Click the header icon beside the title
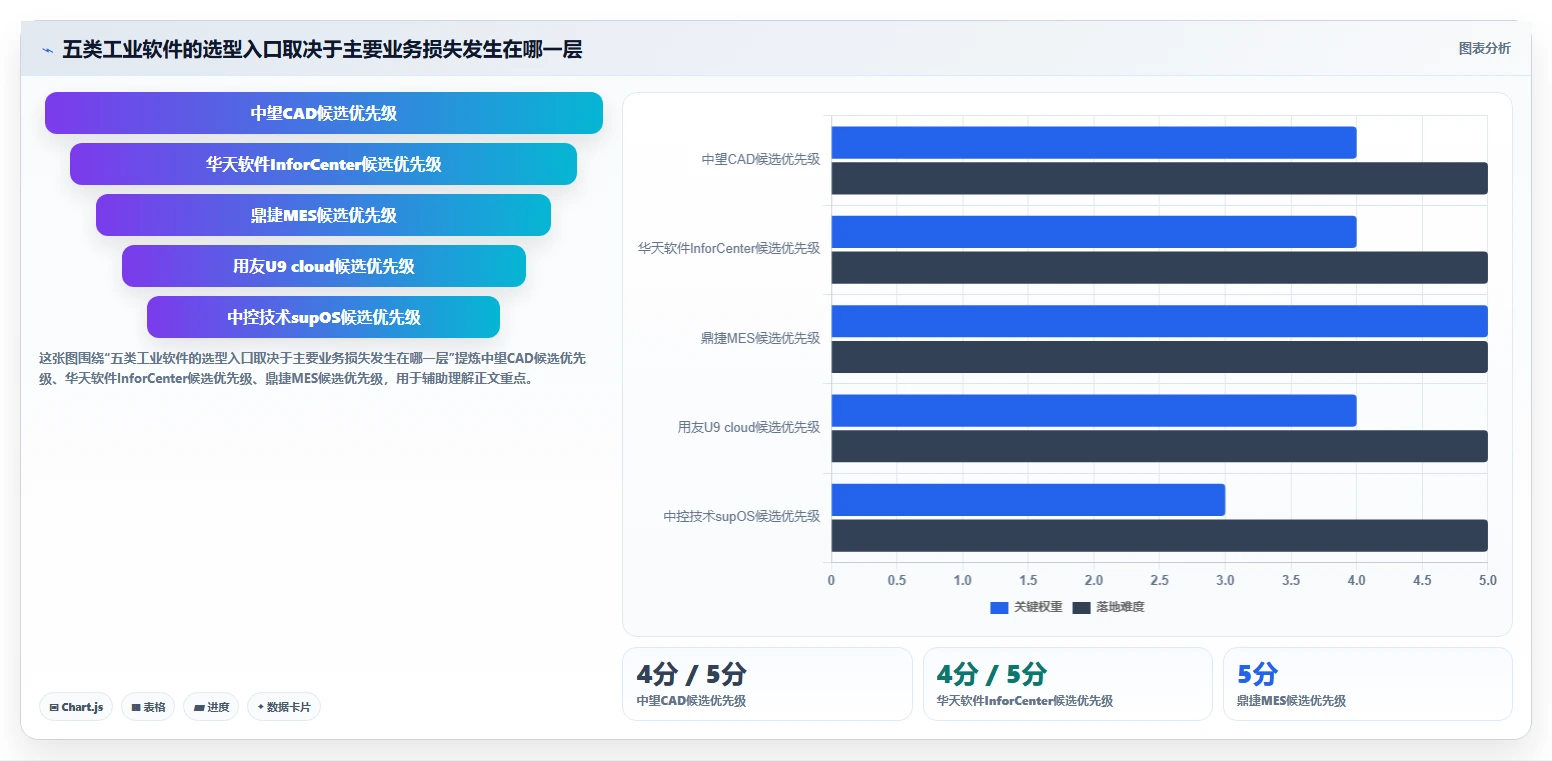The height and width of the screenshot is (761, 1552). click(47, 49)
